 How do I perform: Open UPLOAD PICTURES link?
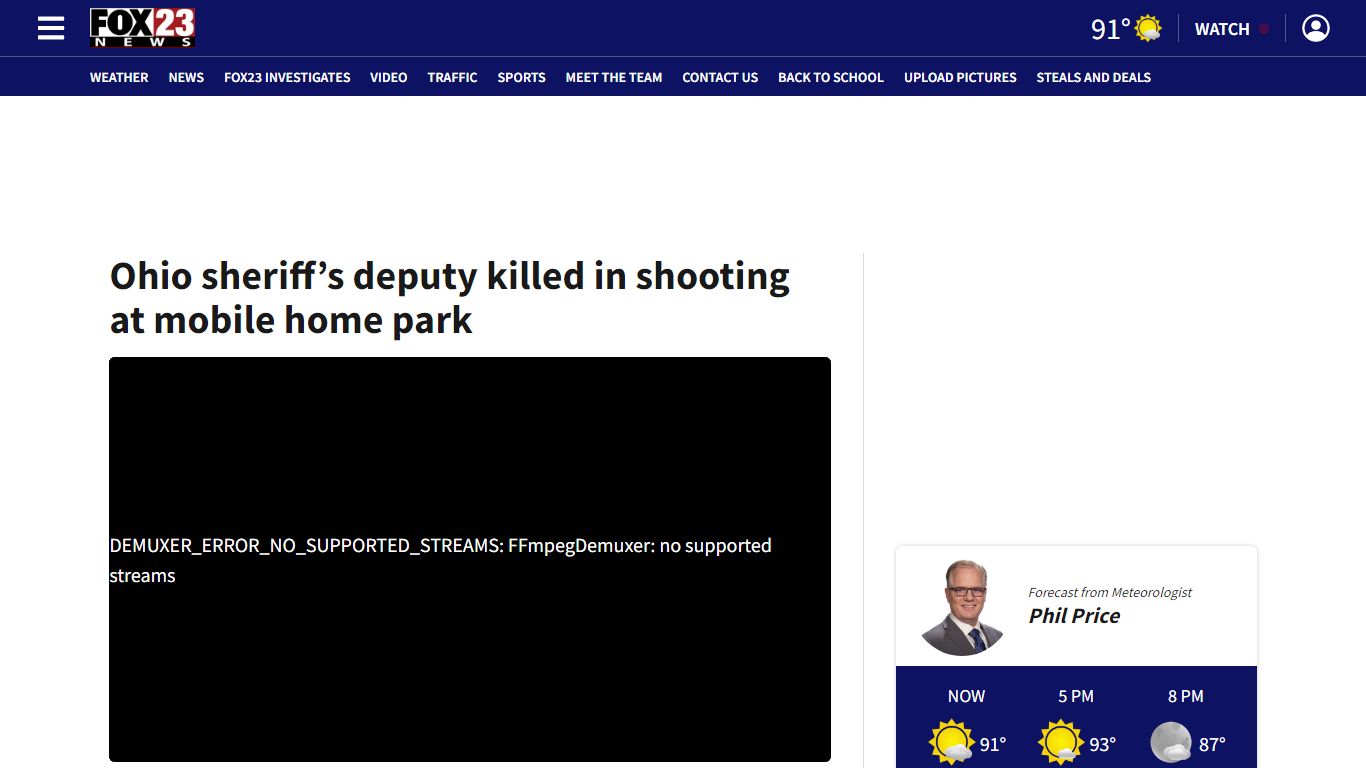pos(960,77)
